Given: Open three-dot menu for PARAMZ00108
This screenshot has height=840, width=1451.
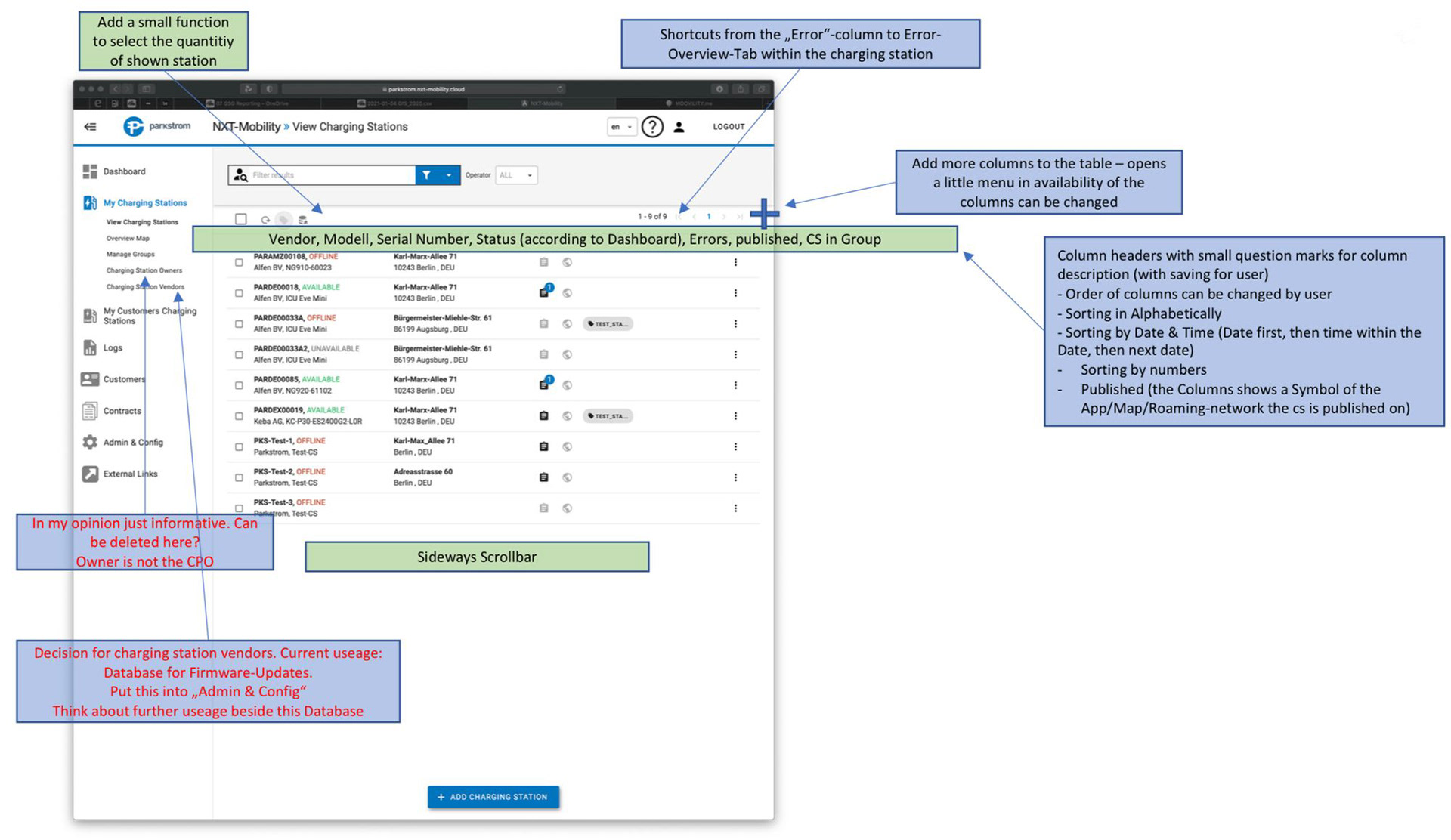Looking at the screenshot, I should point(735,262).
